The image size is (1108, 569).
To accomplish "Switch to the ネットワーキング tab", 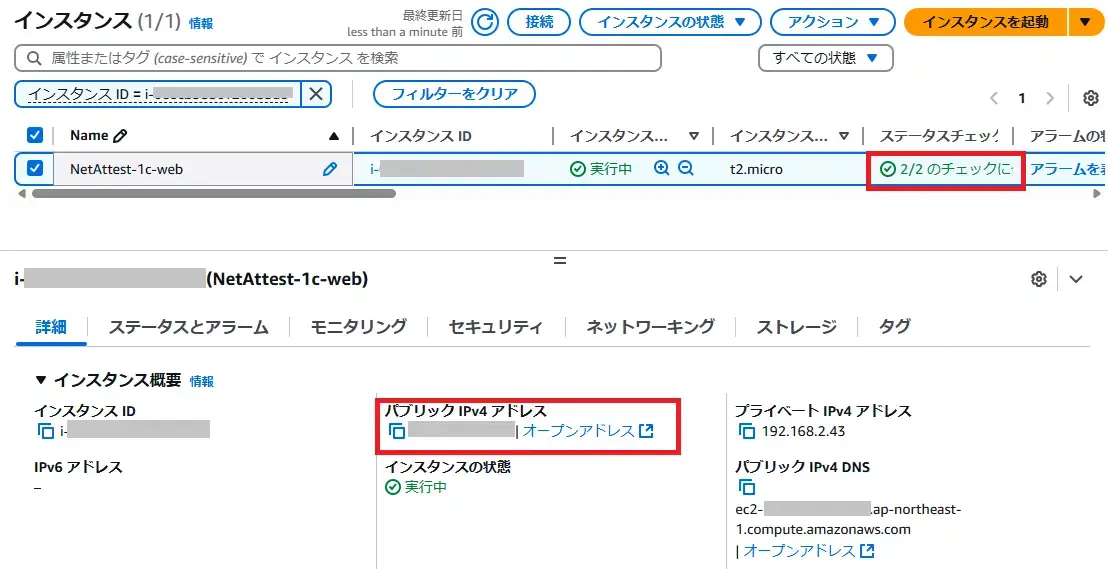I will [650, 327].
